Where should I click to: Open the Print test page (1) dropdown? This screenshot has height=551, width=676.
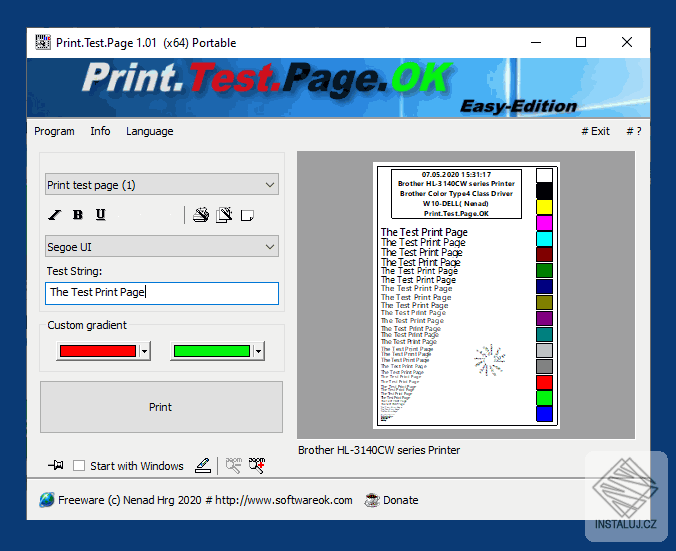[162, 185]
